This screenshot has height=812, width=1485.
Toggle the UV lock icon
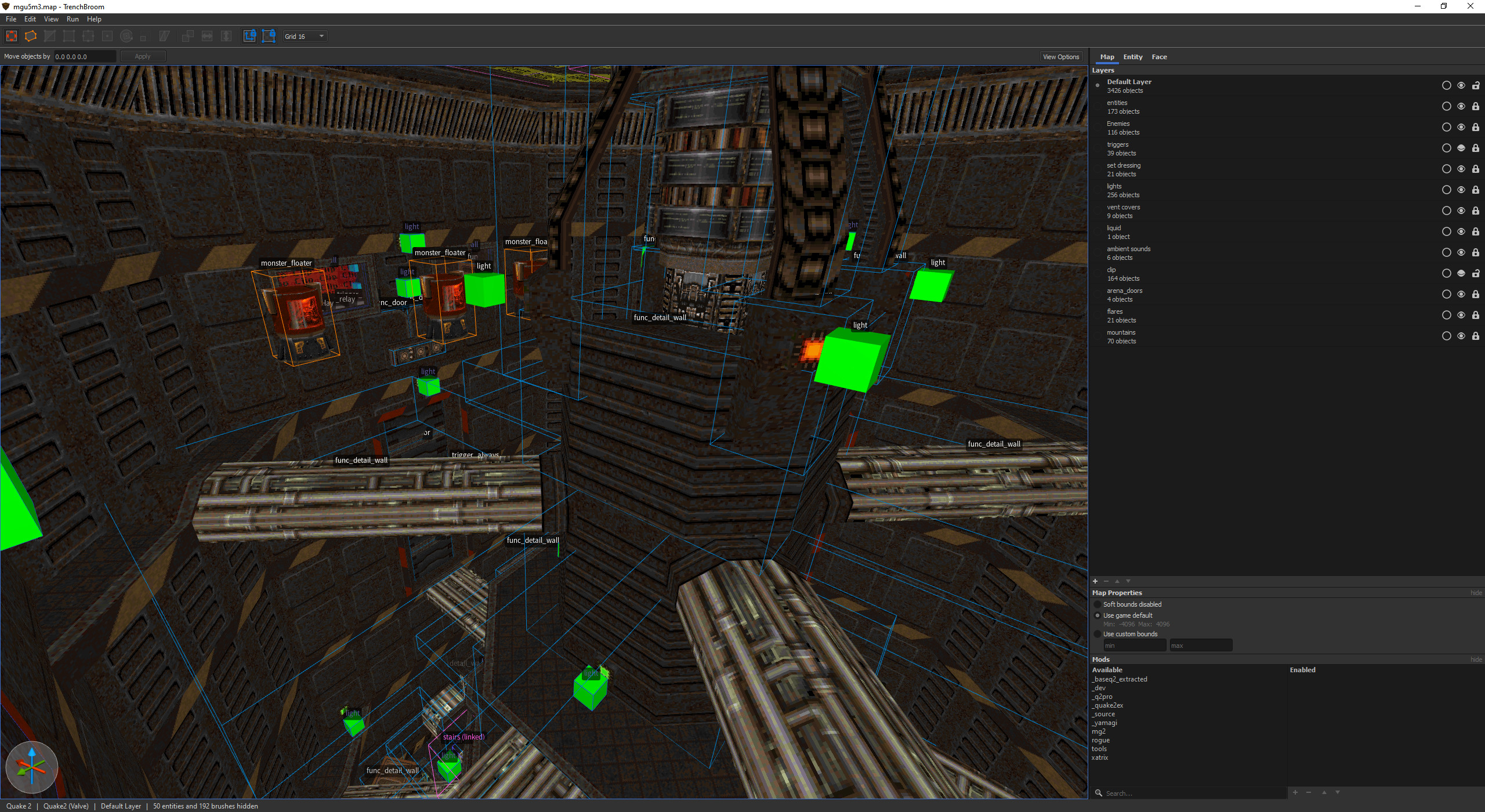click(269, 36)
